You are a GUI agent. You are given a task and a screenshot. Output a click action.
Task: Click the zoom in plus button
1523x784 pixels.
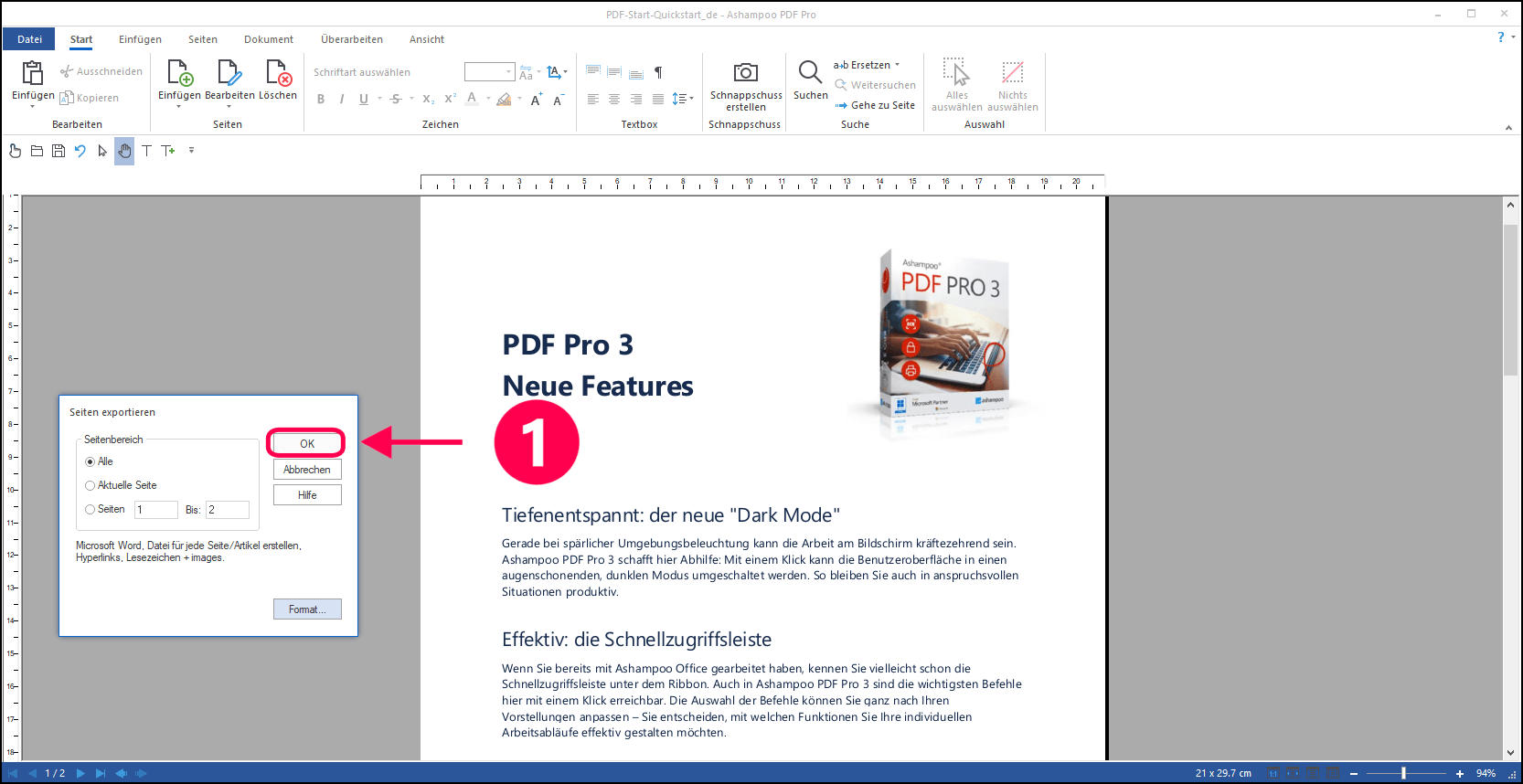tap(1460, 773)
